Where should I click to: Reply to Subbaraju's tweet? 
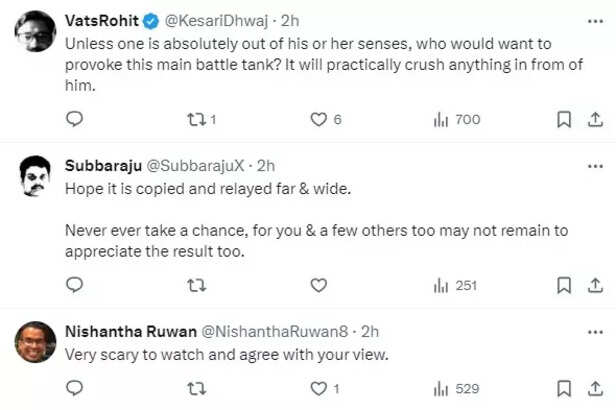tap(75, 285)
